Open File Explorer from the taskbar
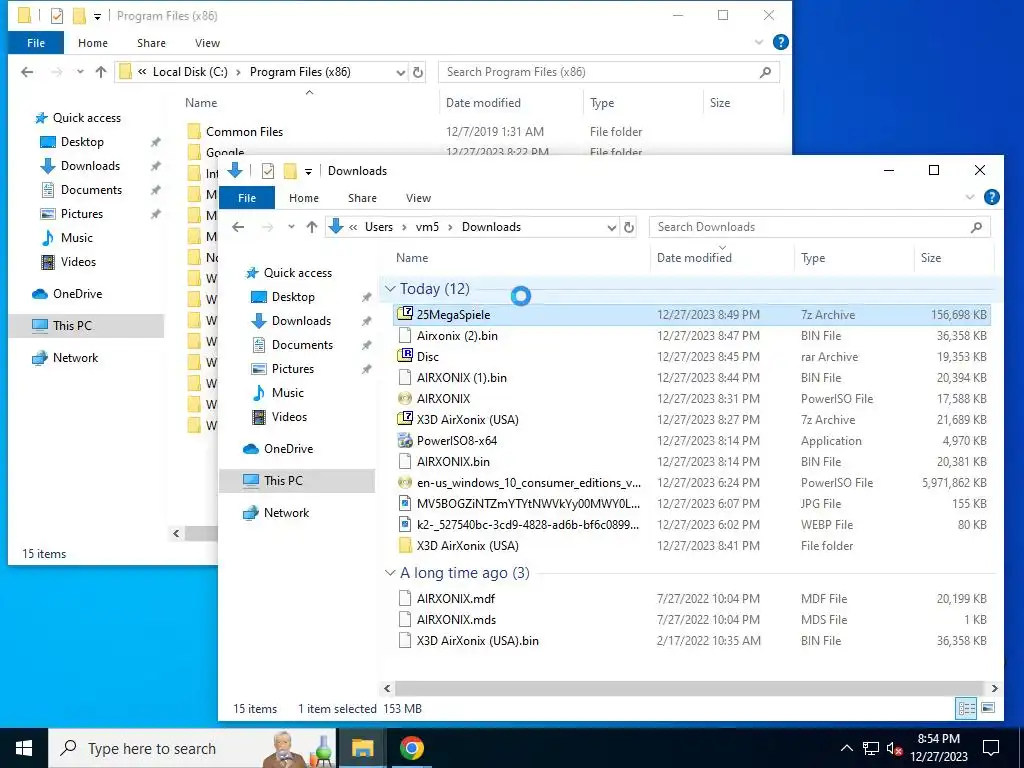 pyautogui.click(x=362, y=748)
